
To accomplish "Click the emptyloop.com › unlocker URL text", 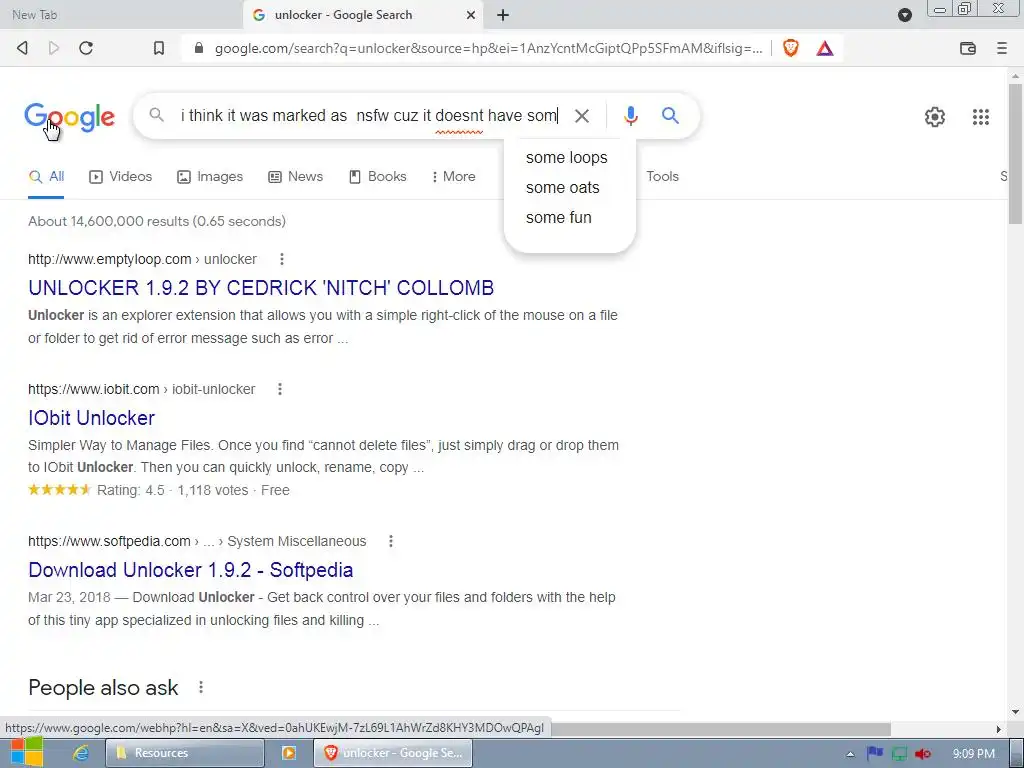I will [x=142, y=259].
